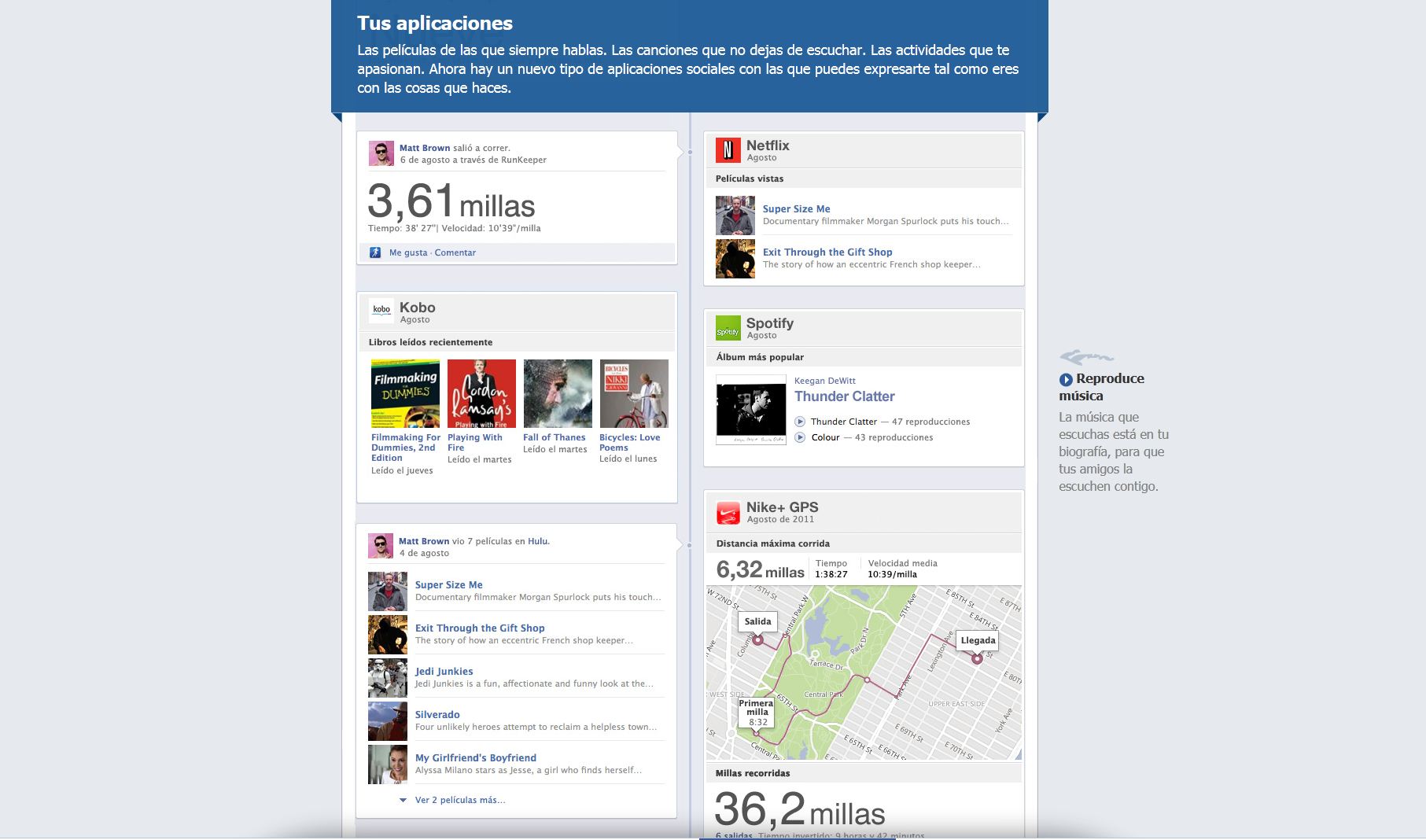
Task: Click Comentar on the running post
Action: 455,252
